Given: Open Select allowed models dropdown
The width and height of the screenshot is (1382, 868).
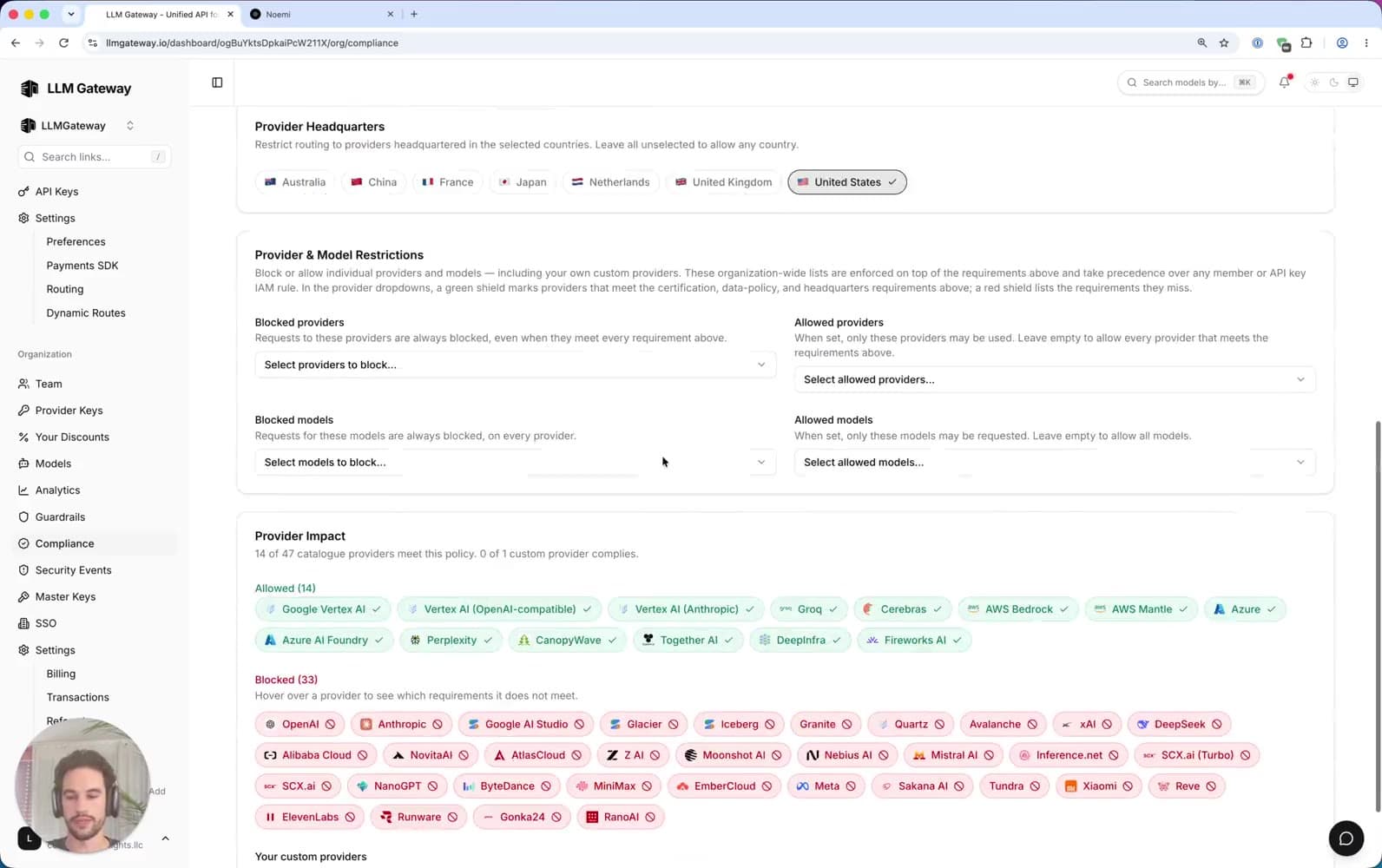Looking at the screenshot, I should 1055,463.
